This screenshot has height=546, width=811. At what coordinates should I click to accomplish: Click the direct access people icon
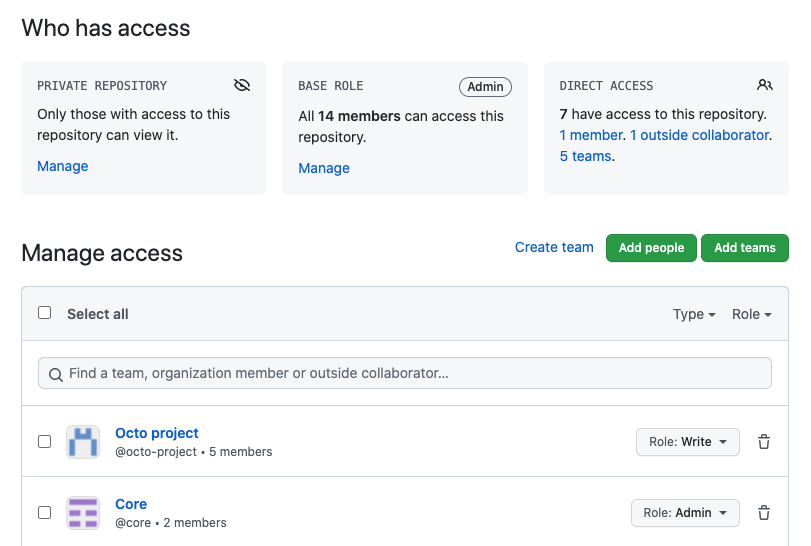[765, 85]
